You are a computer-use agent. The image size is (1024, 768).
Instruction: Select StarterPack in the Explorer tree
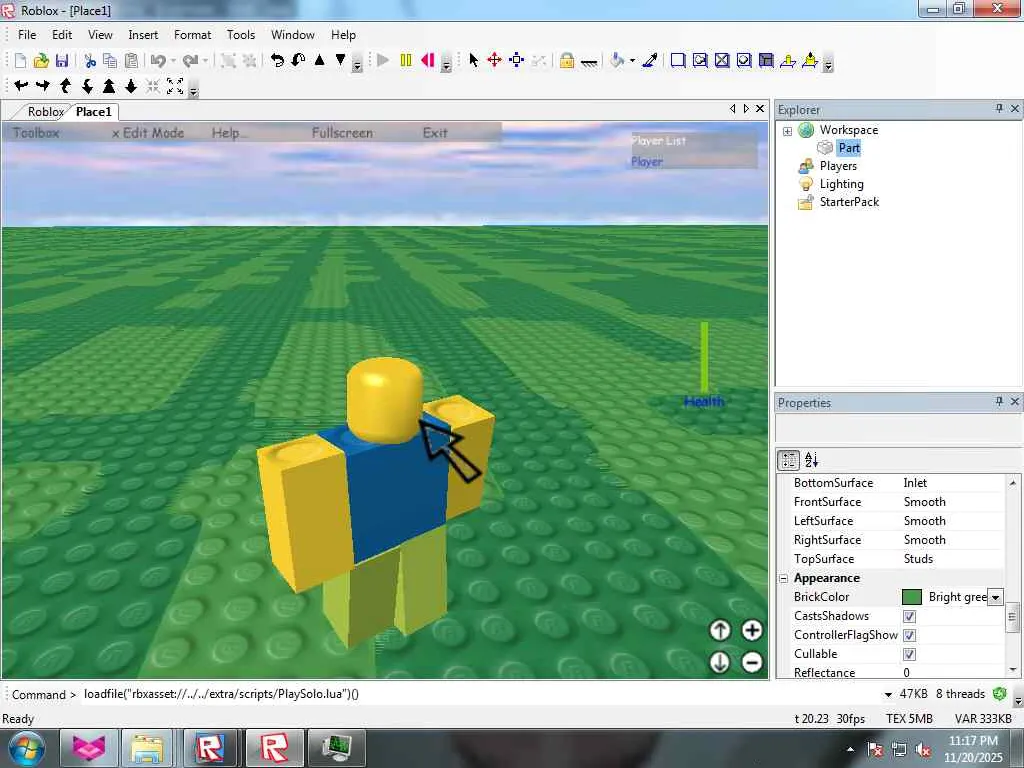pos(849,202)
